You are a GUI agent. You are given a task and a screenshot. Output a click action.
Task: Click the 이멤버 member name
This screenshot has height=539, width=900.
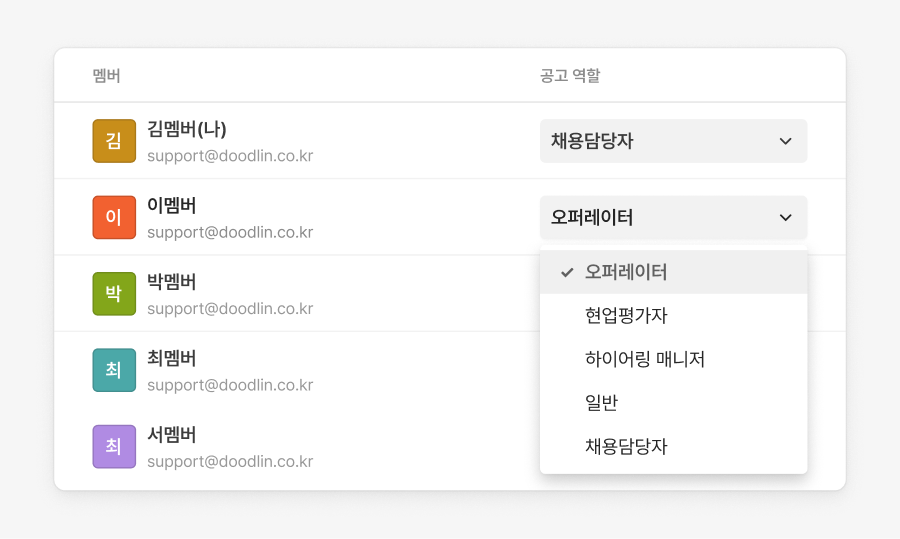(172, 205)
